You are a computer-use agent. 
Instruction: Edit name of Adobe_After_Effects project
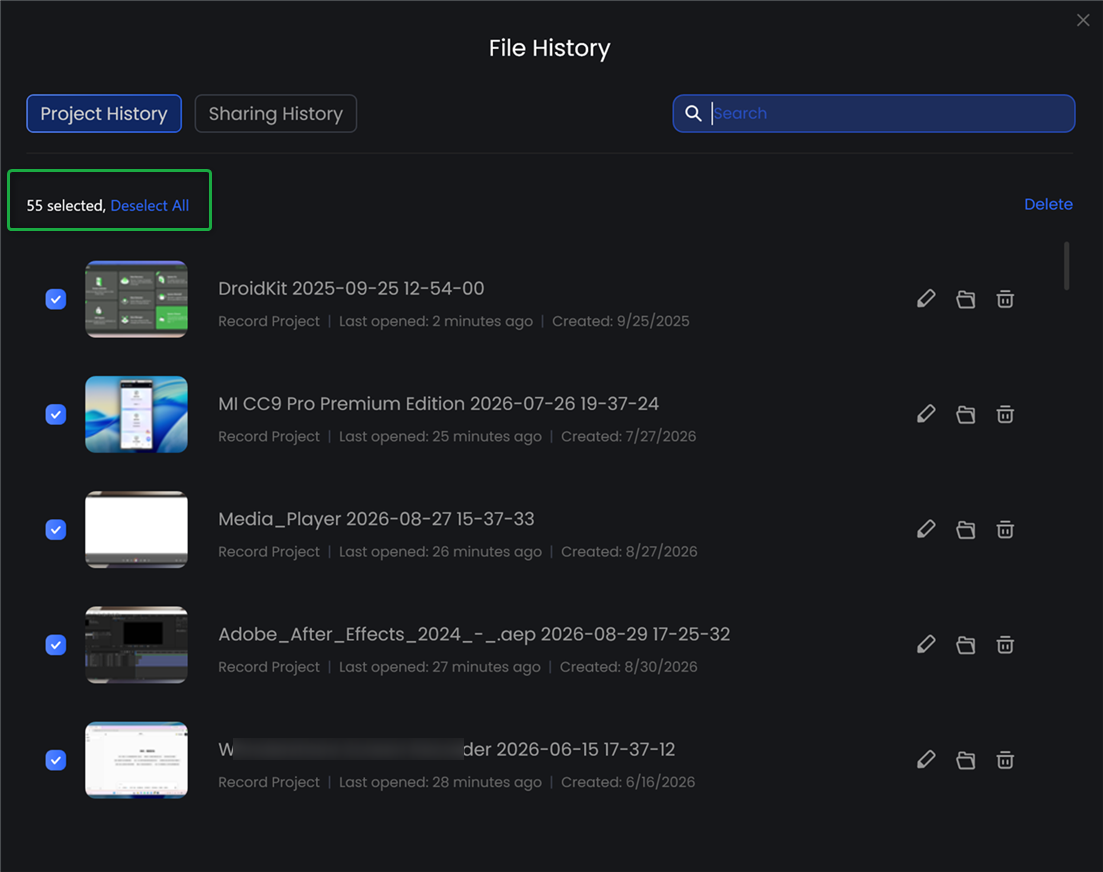(x=926, y=645)
